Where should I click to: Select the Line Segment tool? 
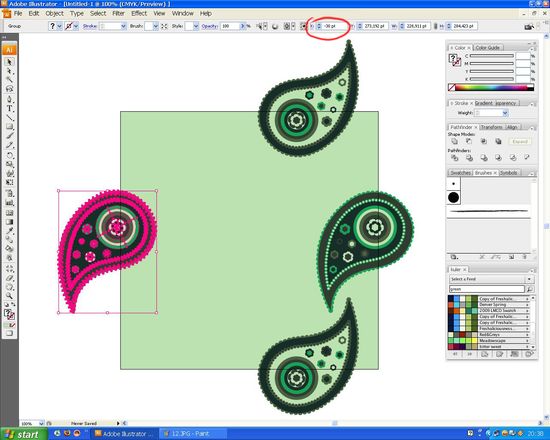tap(9, 118)
